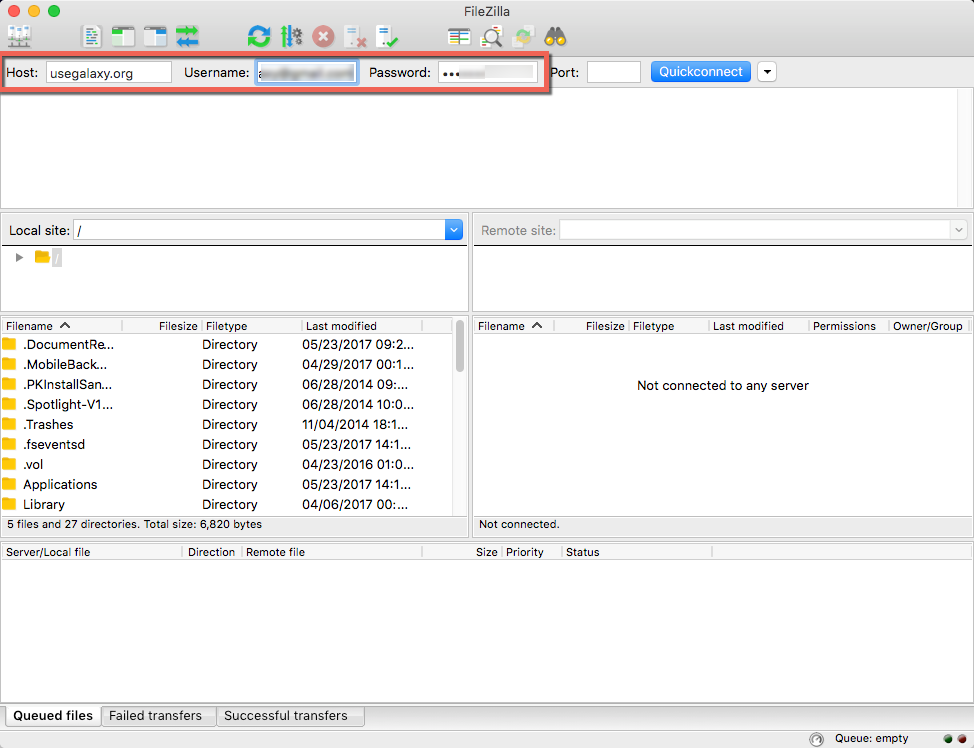Sort local files by Last modified column
The image size is (974, 748).
click(x=362, y=326)
